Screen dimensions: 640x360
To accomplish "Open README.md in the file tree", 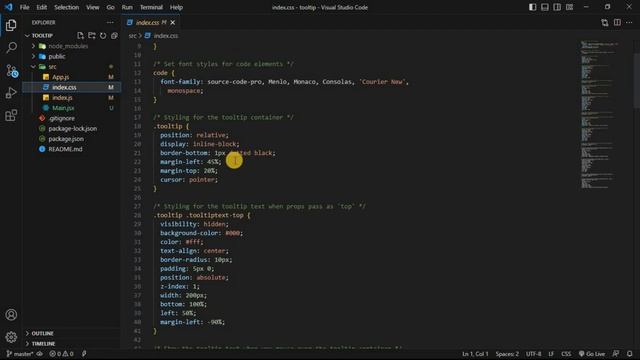I will coord(65,149).
